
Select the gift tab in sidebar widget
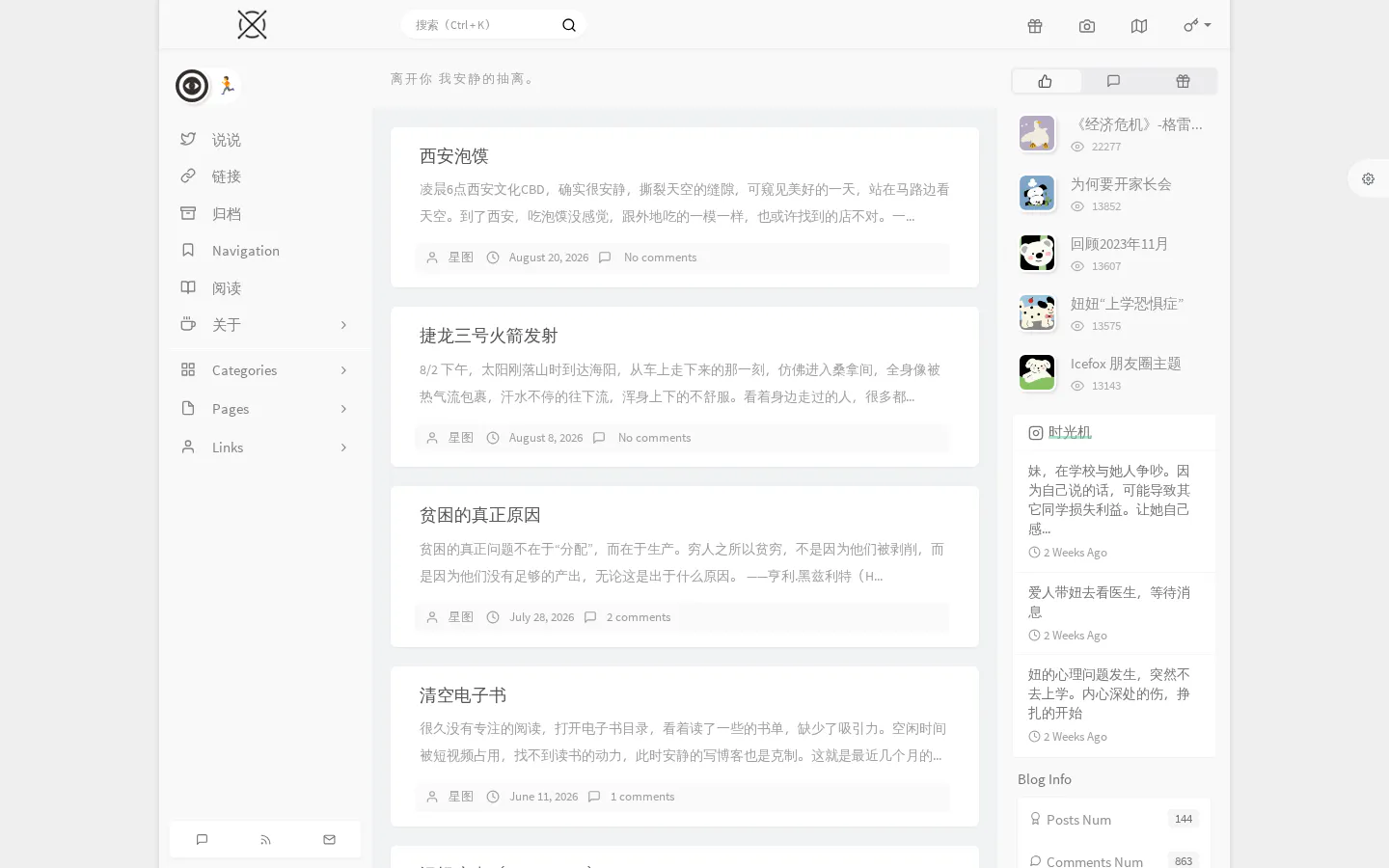[x=1183, y=81]
